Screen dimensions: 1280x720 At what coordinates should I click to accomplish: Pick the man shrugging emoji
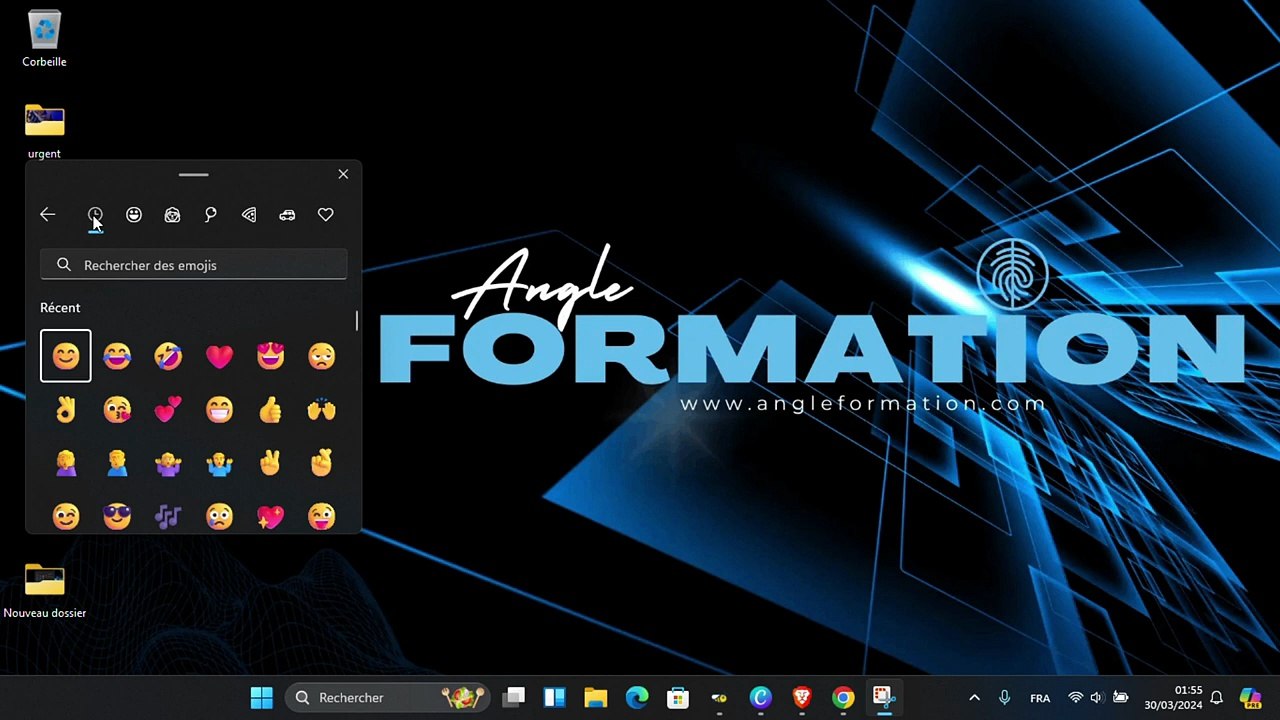click(219, 463)
